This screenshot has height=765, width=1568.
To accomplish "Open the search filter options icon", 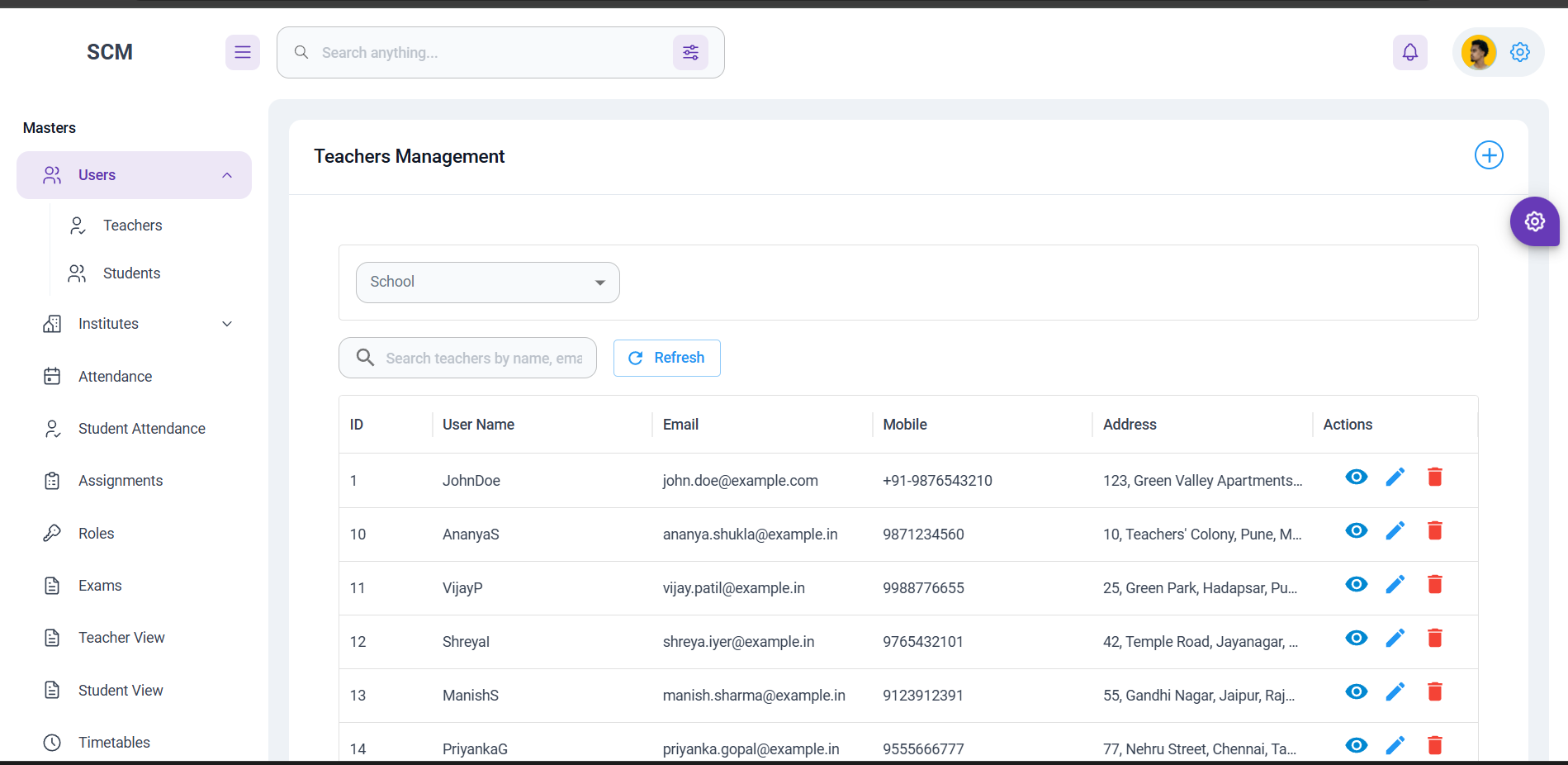I will click(x=690, y=53).
